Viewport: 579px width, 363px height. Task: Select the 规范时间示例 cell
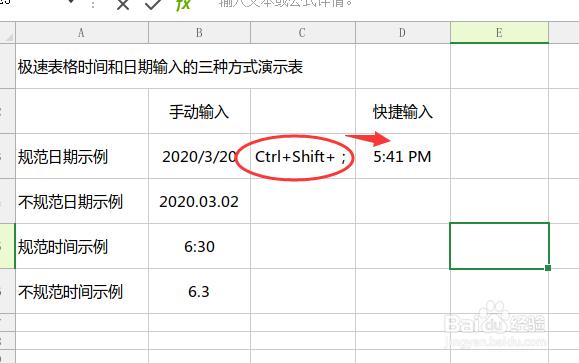tap(82, 246)
